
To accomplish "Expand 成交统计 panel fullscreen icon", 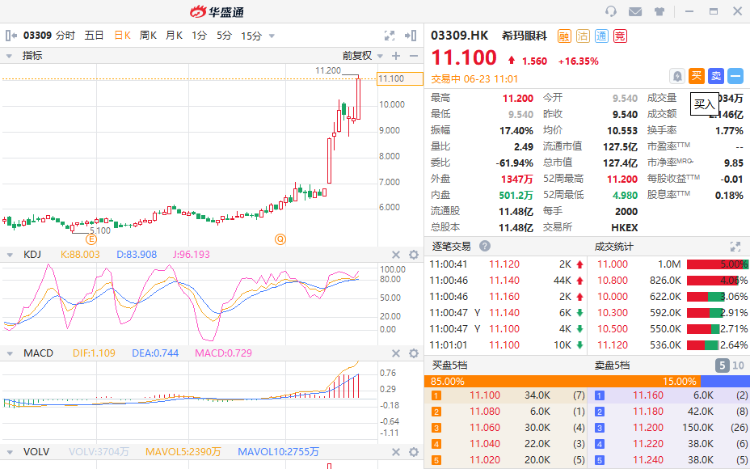I will click(x=735, y=247).
